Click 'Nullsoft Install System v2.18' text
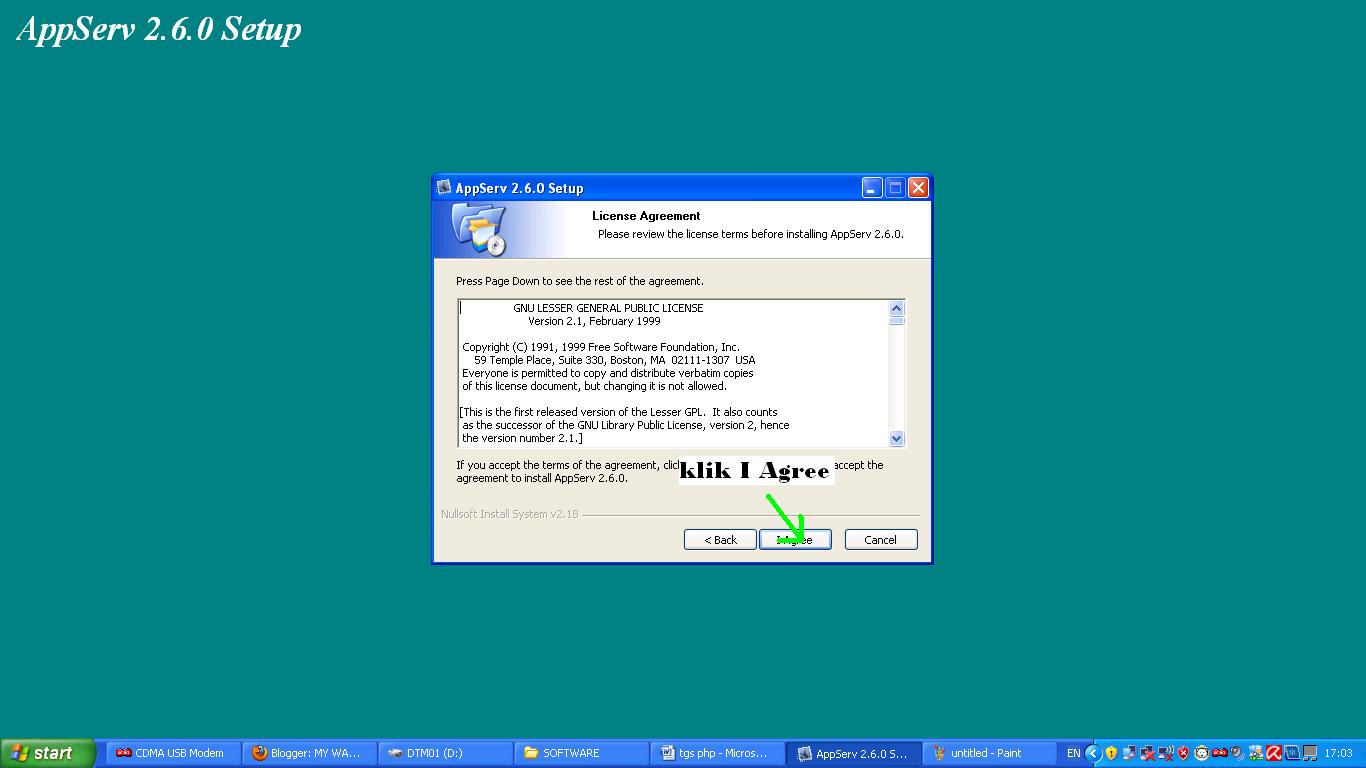The image size is (1366, 768). point(510,514)
